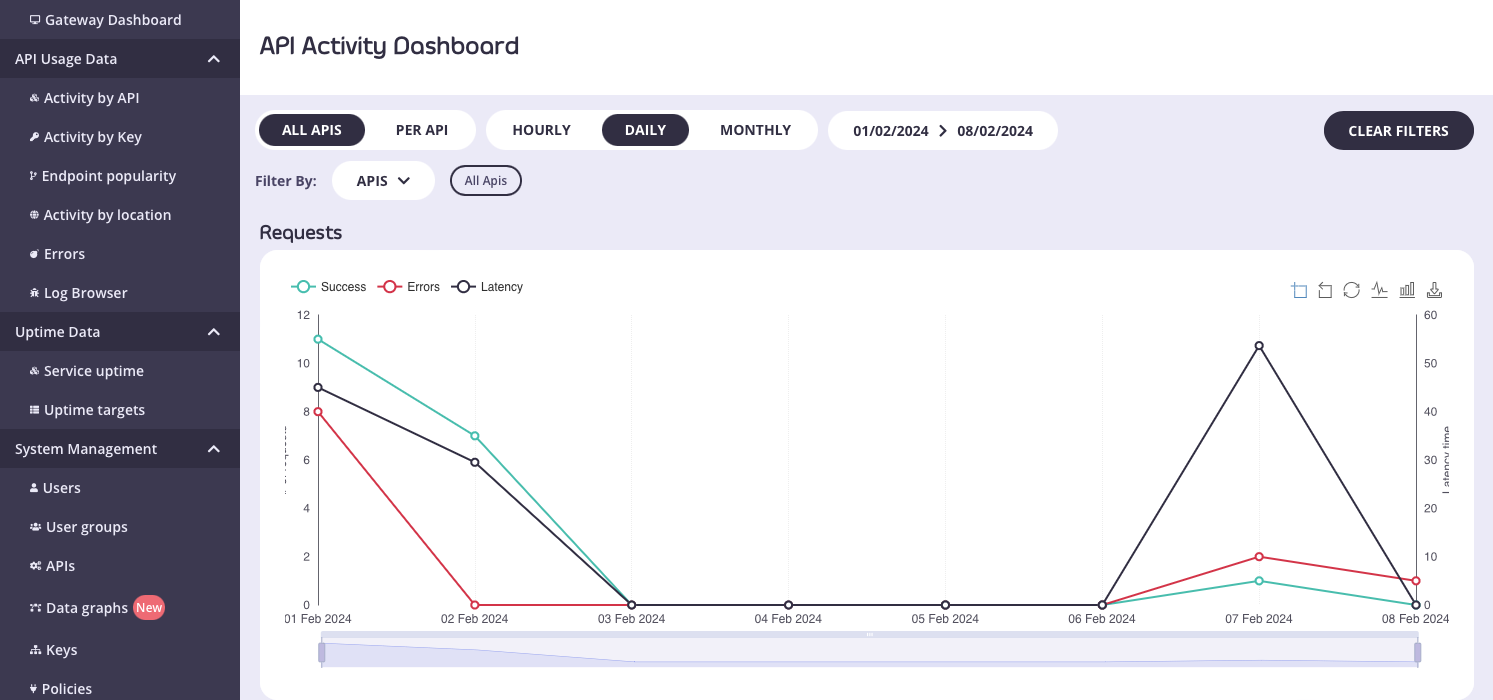The image size is (1493, 700).
Task: Hide the Latency line via legend
Action: pos(487,287)
